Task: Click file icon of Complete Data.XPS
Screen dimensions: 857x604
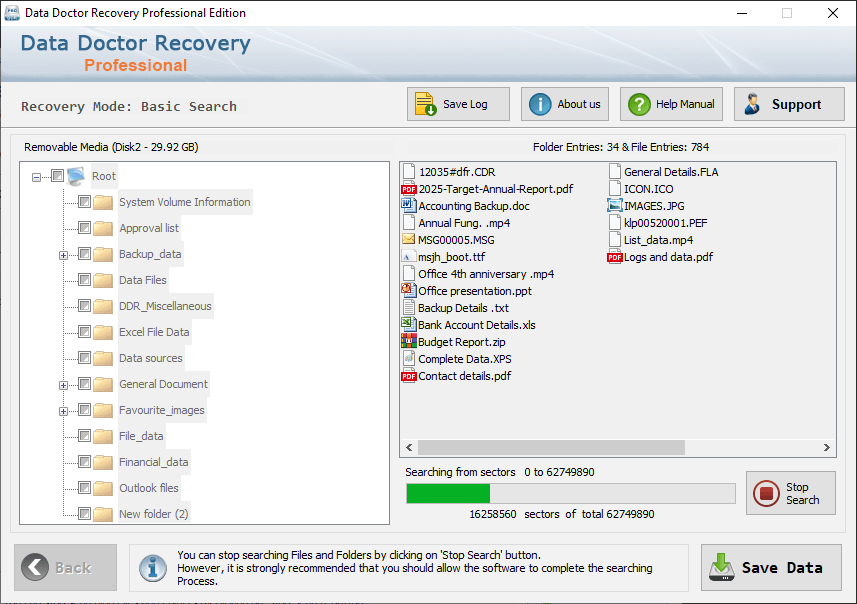Action: coord(408,359)
